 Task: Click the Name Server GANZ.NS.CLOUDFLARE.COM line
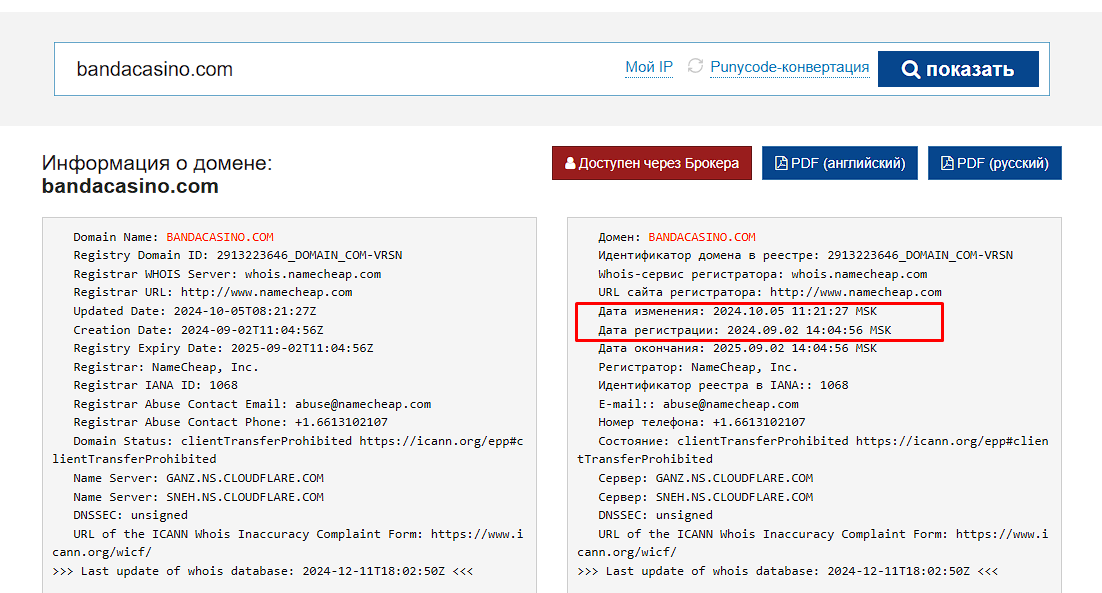click(198, 478)
